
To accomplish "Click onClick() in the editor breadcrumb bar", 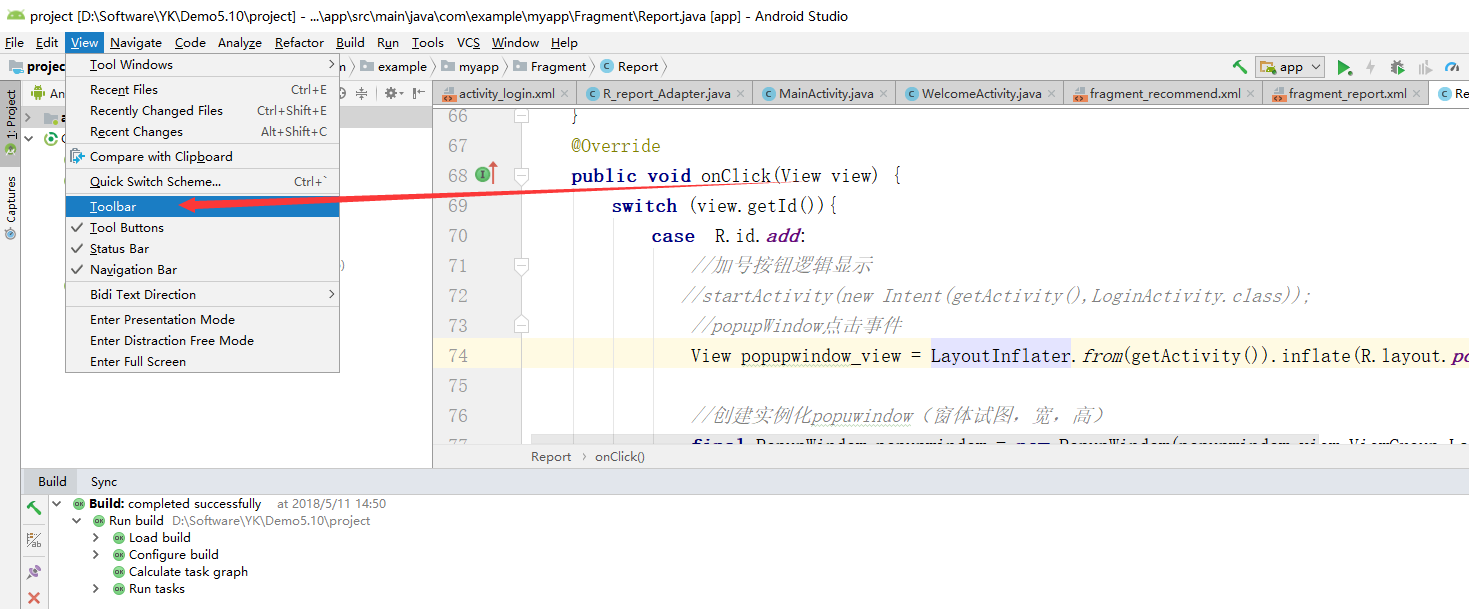I will pos(620,456).
